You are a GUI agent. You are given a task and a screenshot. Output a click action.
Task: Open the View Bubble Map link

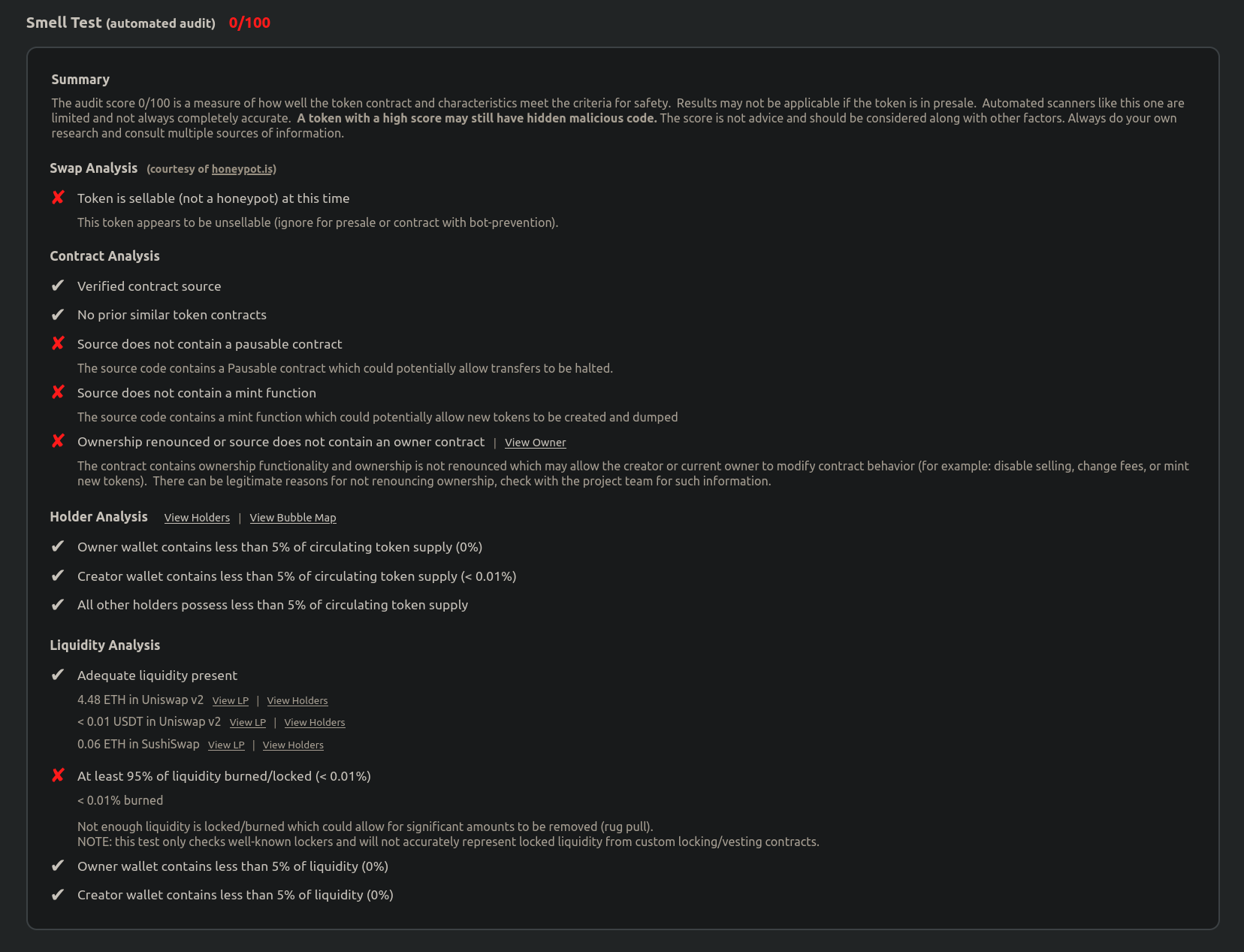(x=293, y=518)
